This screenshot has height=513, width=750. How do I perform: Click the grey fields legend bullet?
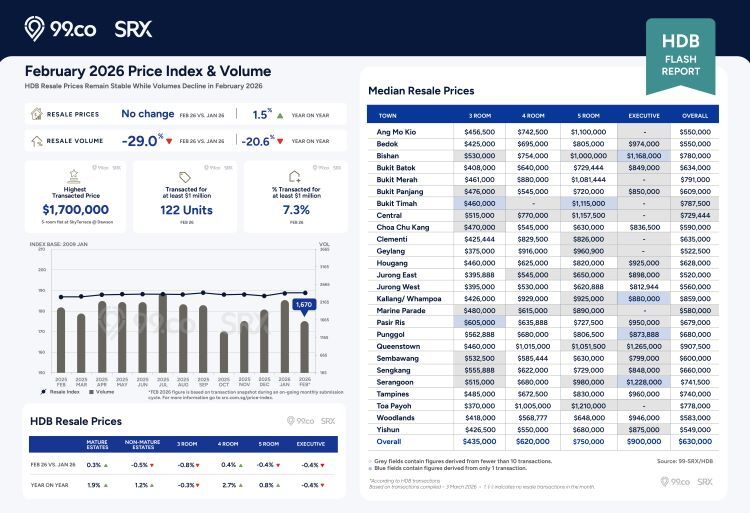point(370,461)
